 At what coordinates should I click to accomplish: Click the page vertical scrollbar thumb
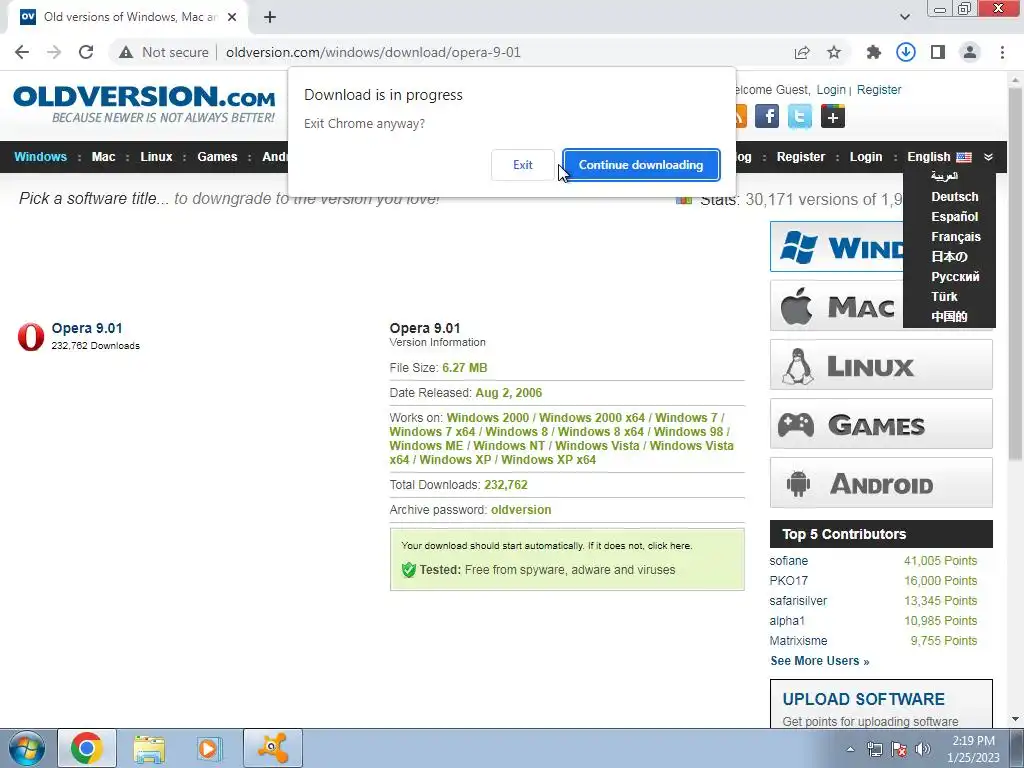[x=1015, y=273]
